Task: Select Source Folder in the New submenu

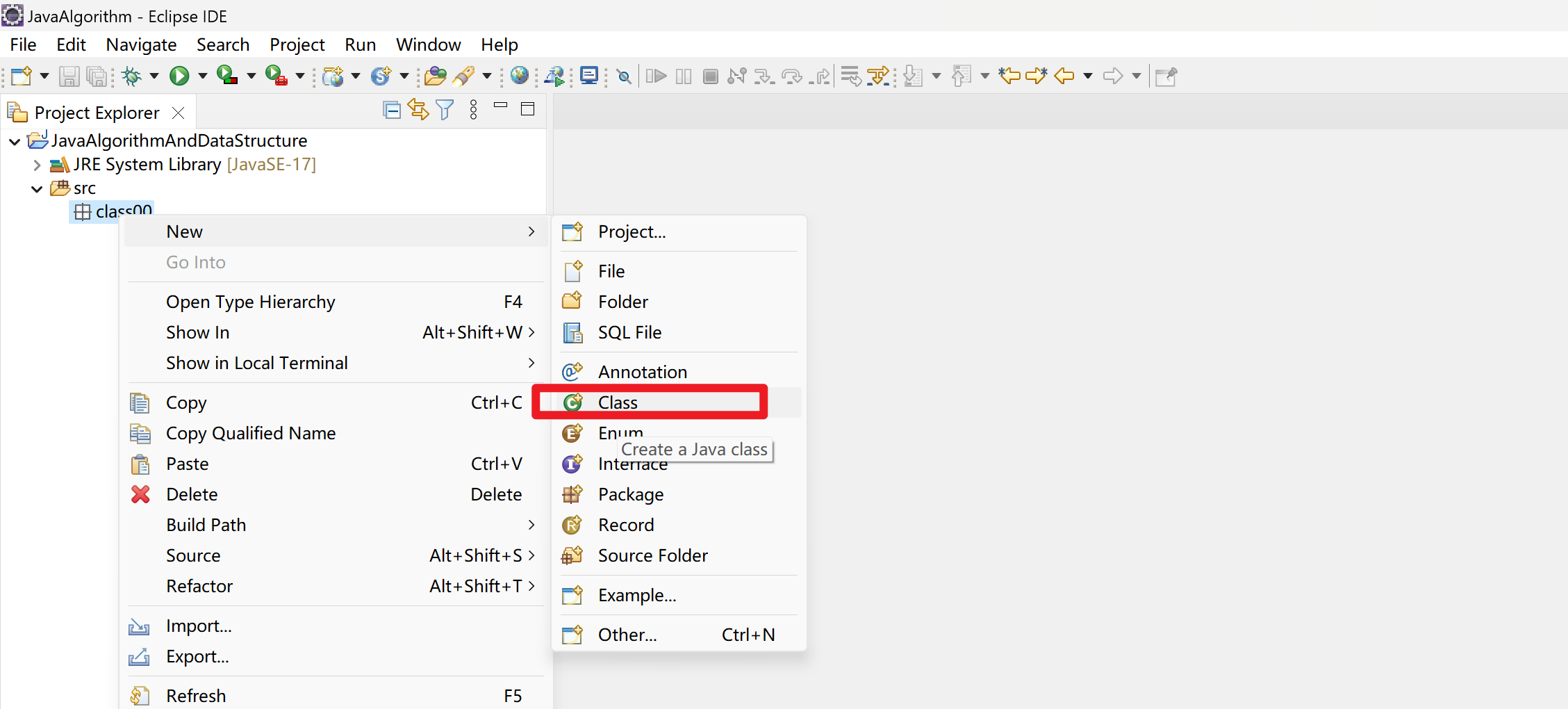Action: coord(679,555)
